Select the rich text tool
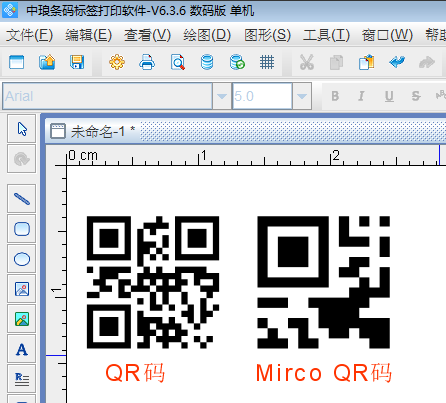Screen dimensions: 446x403 22,379
